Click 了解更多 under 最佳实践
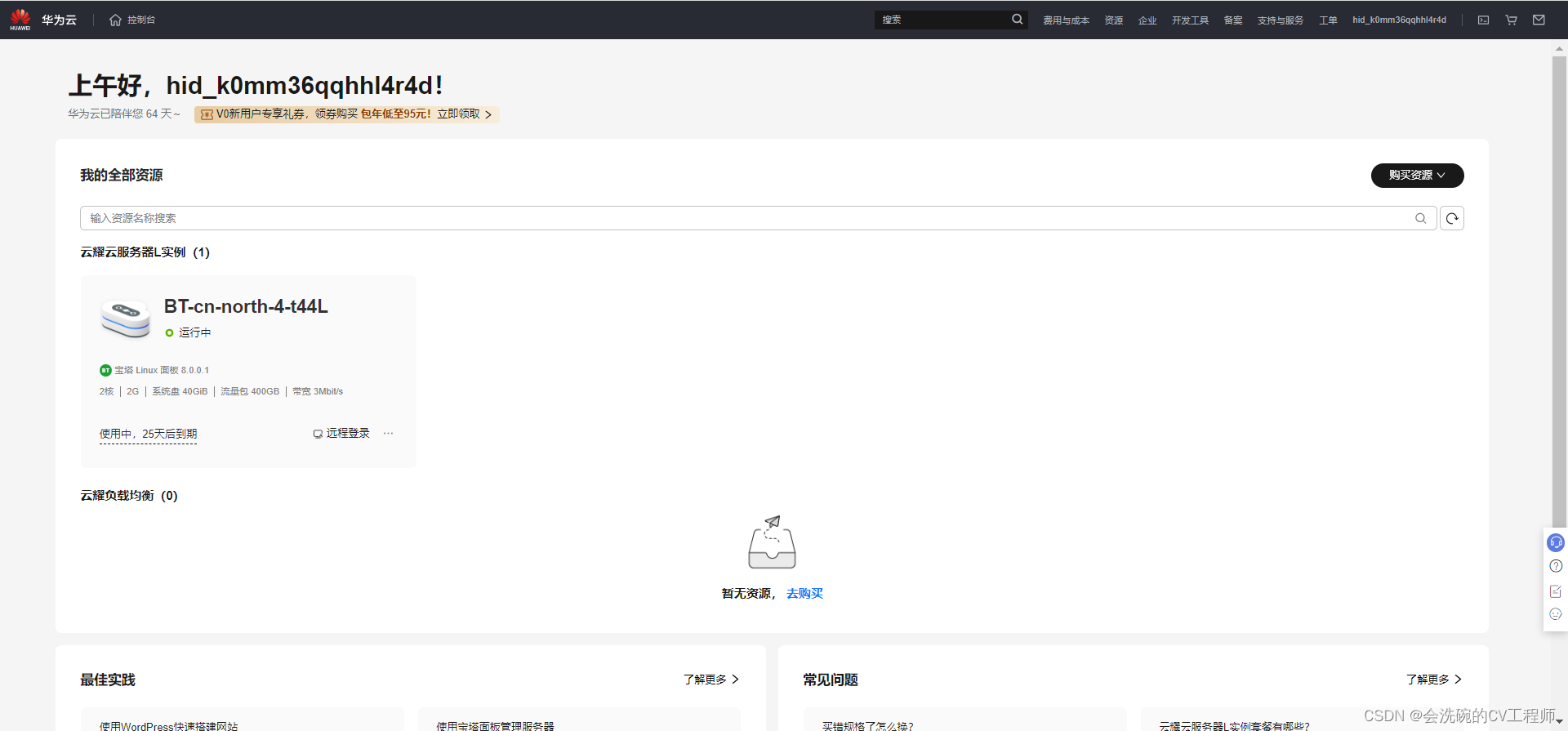The height and width of the screenshot is (731, 1568). point(710,680)
